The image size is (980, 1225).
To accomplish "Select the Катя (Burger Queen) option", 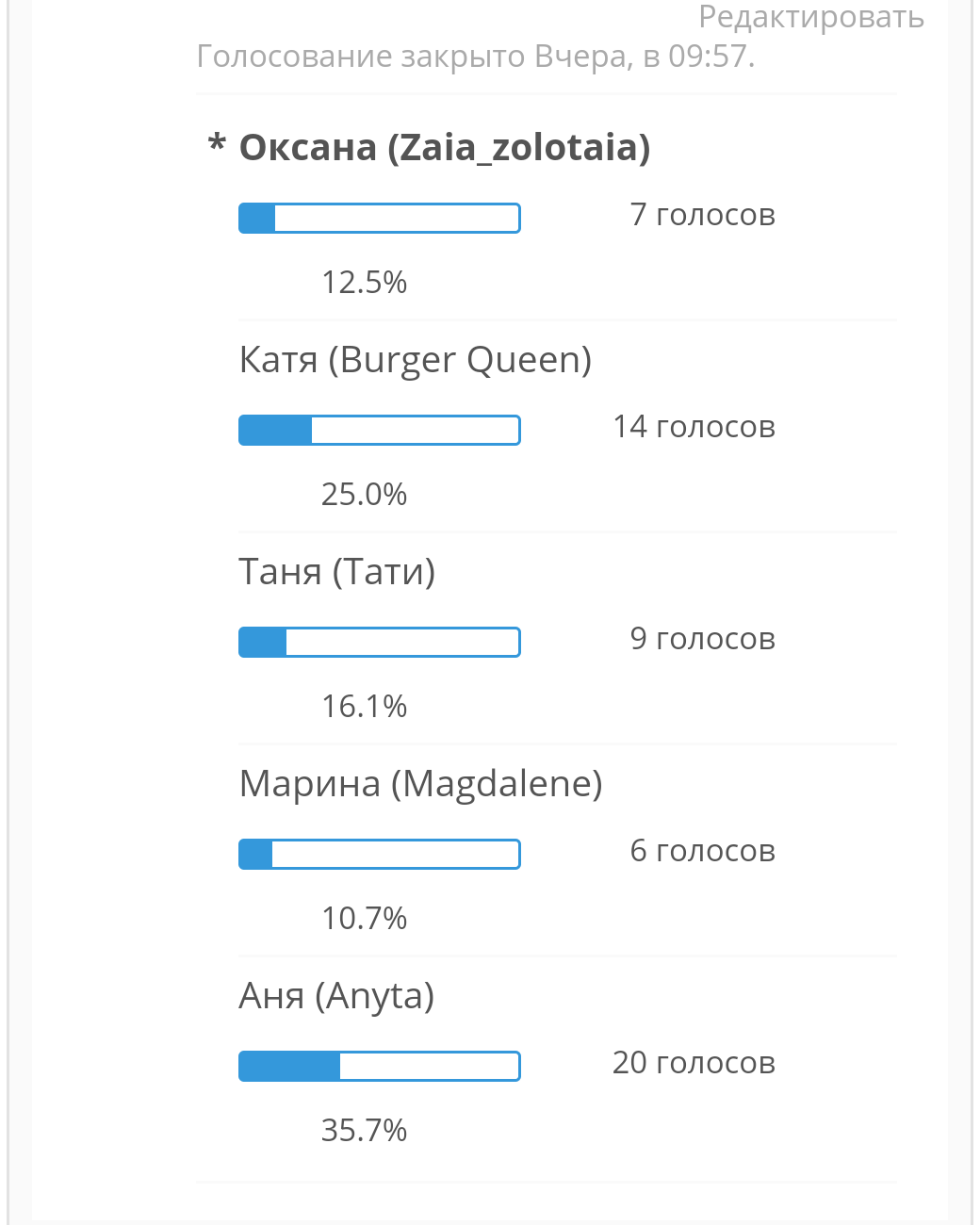I will 416,360.
